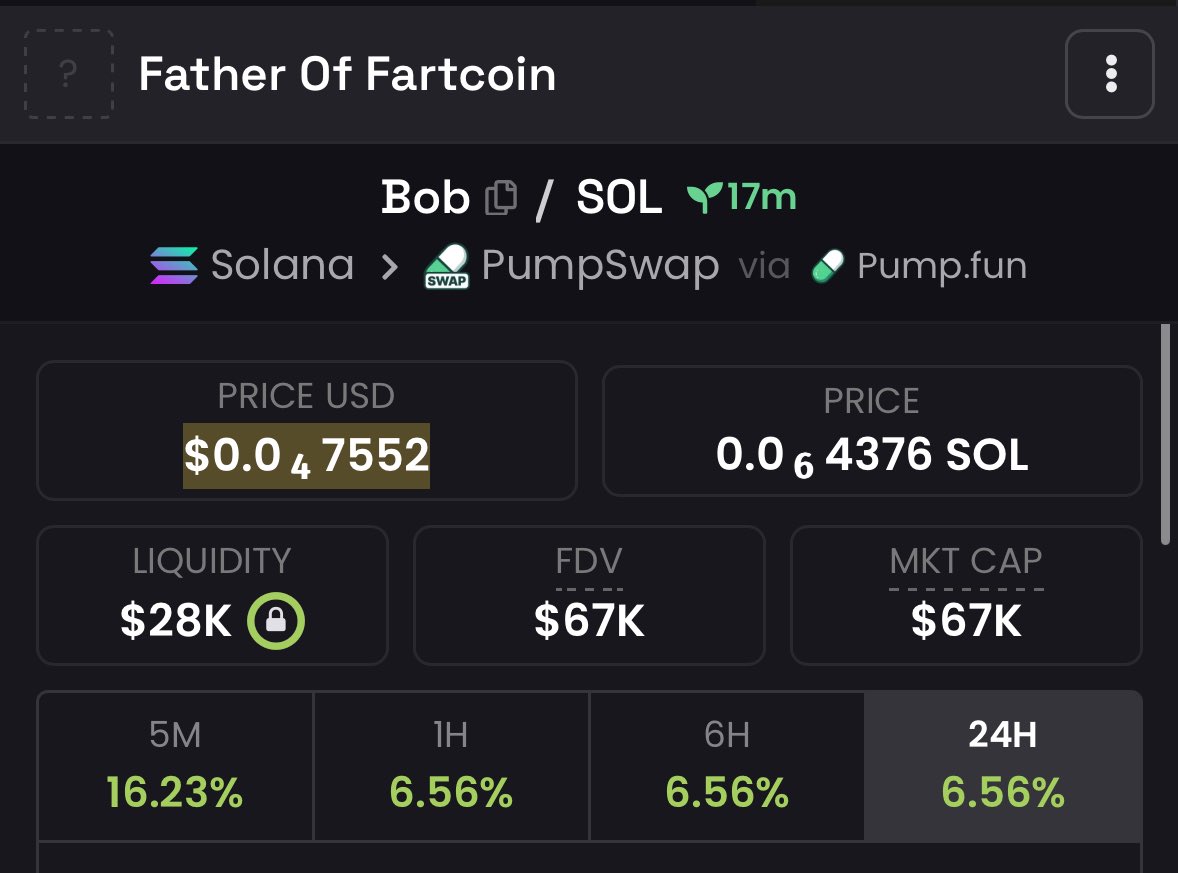Click the Solana chain logo
1178x873 pixels.
[x=174, y=265]
